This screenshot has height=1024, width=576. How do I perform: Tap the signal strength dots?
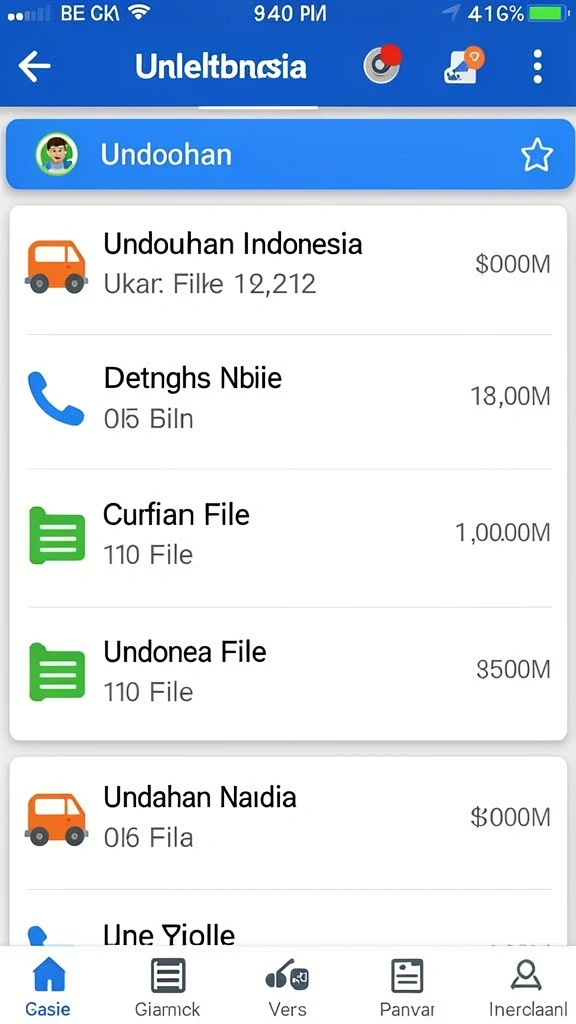pyautogui.click(x=29, y=13)
